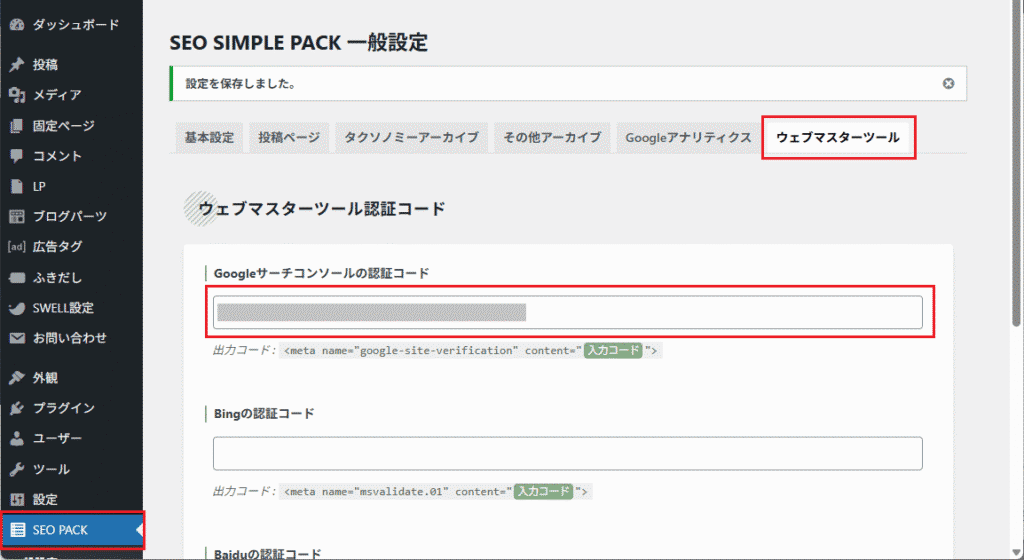
Task: Switch to the 基本設定 tab
Action: [x=209, y=138]
